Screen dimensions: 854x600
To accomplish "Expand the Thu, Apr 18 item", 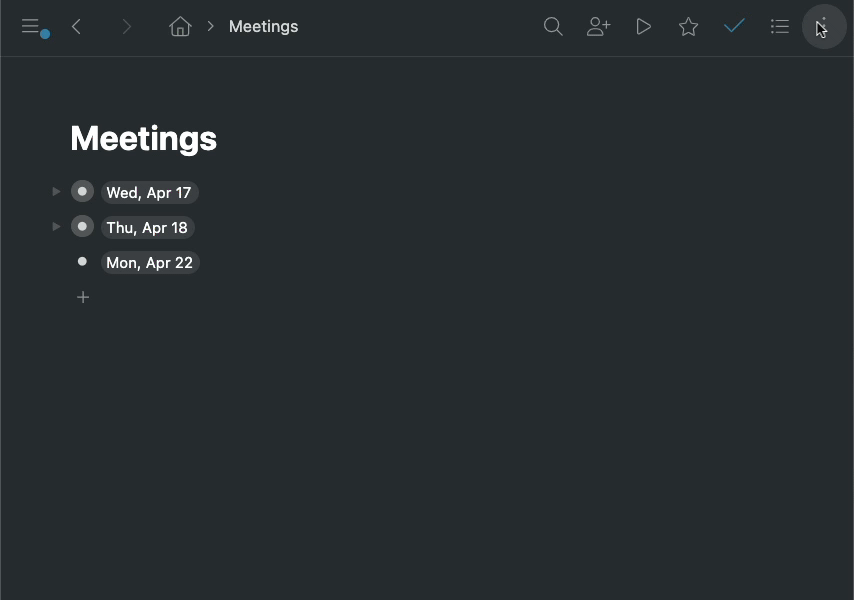I will pos(56,226).
